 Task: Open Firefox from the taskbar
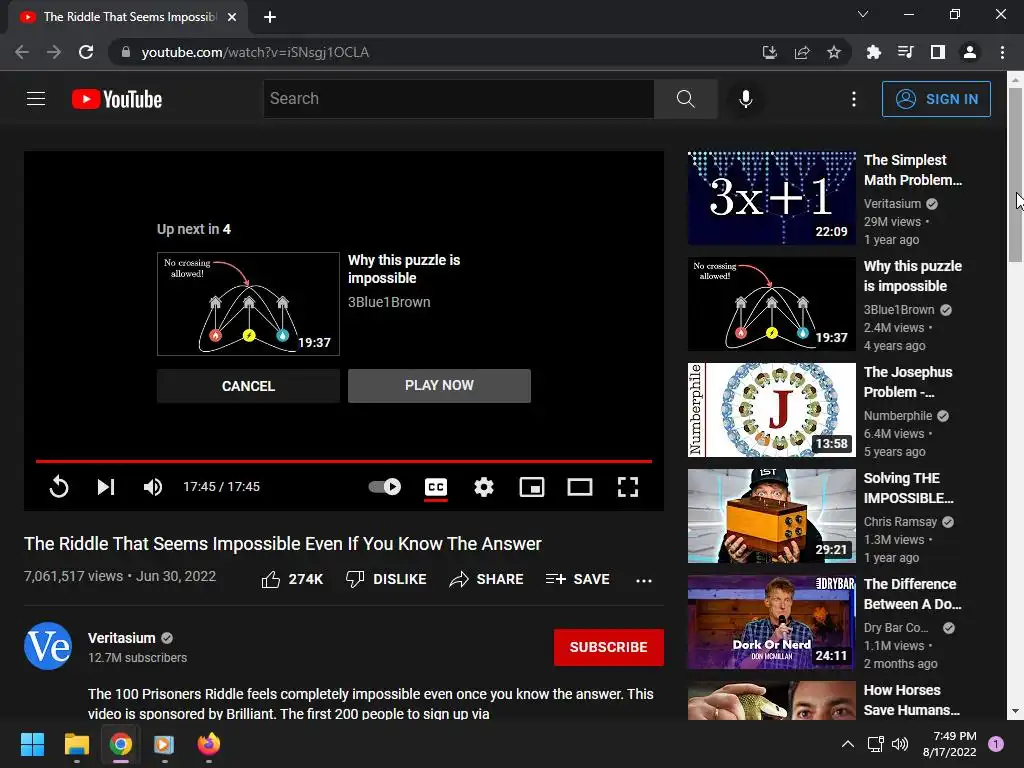[209, 744]
